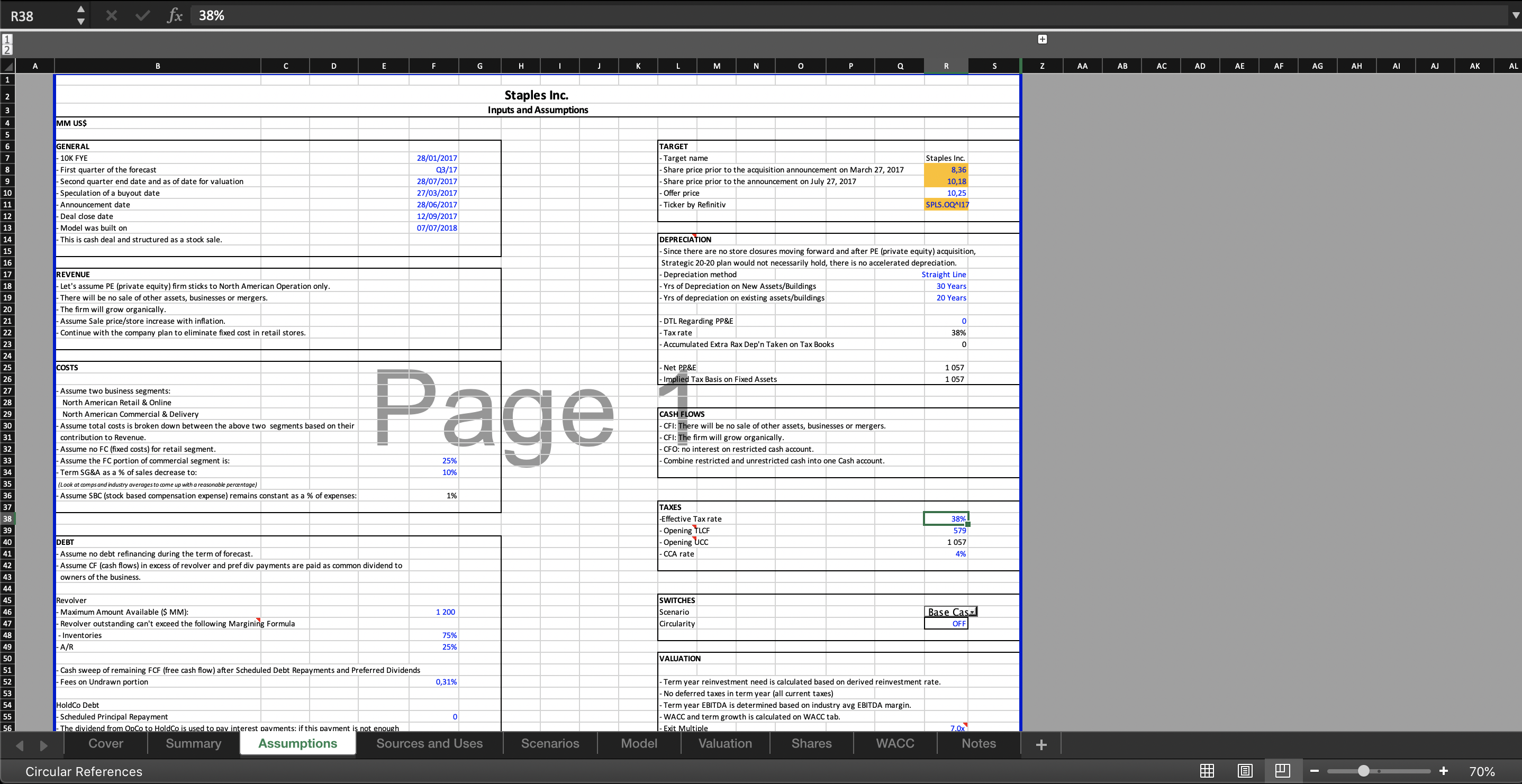Select the offer price 10,25 cell
Image resolution: width=1522 pixels, height=784 pixels.
click(946, 193)
